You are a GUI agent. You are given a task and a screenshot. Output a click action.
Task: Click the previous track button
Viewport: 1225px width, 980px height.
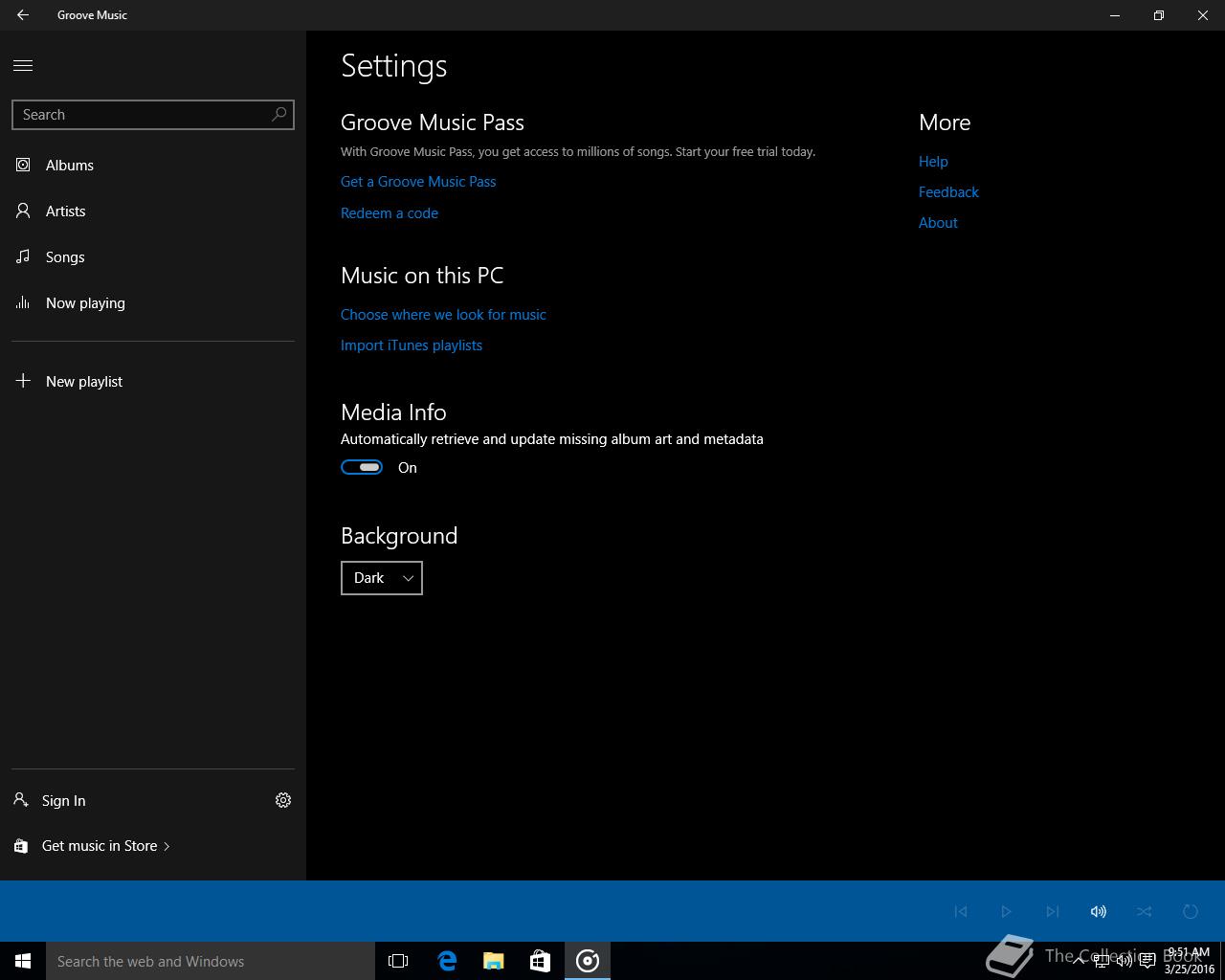coord(961,911)
